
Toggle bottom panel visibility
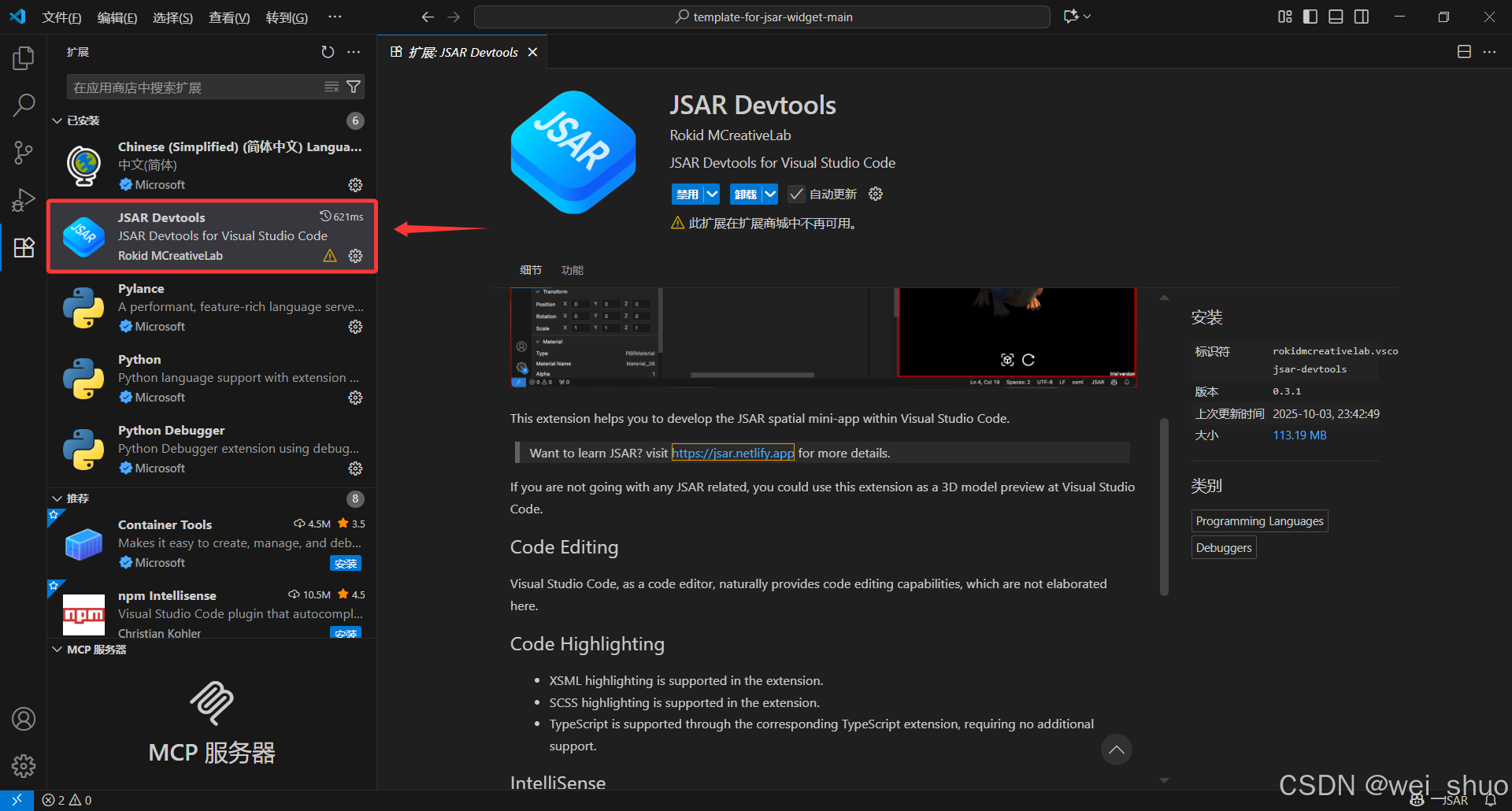point(1336,17)
